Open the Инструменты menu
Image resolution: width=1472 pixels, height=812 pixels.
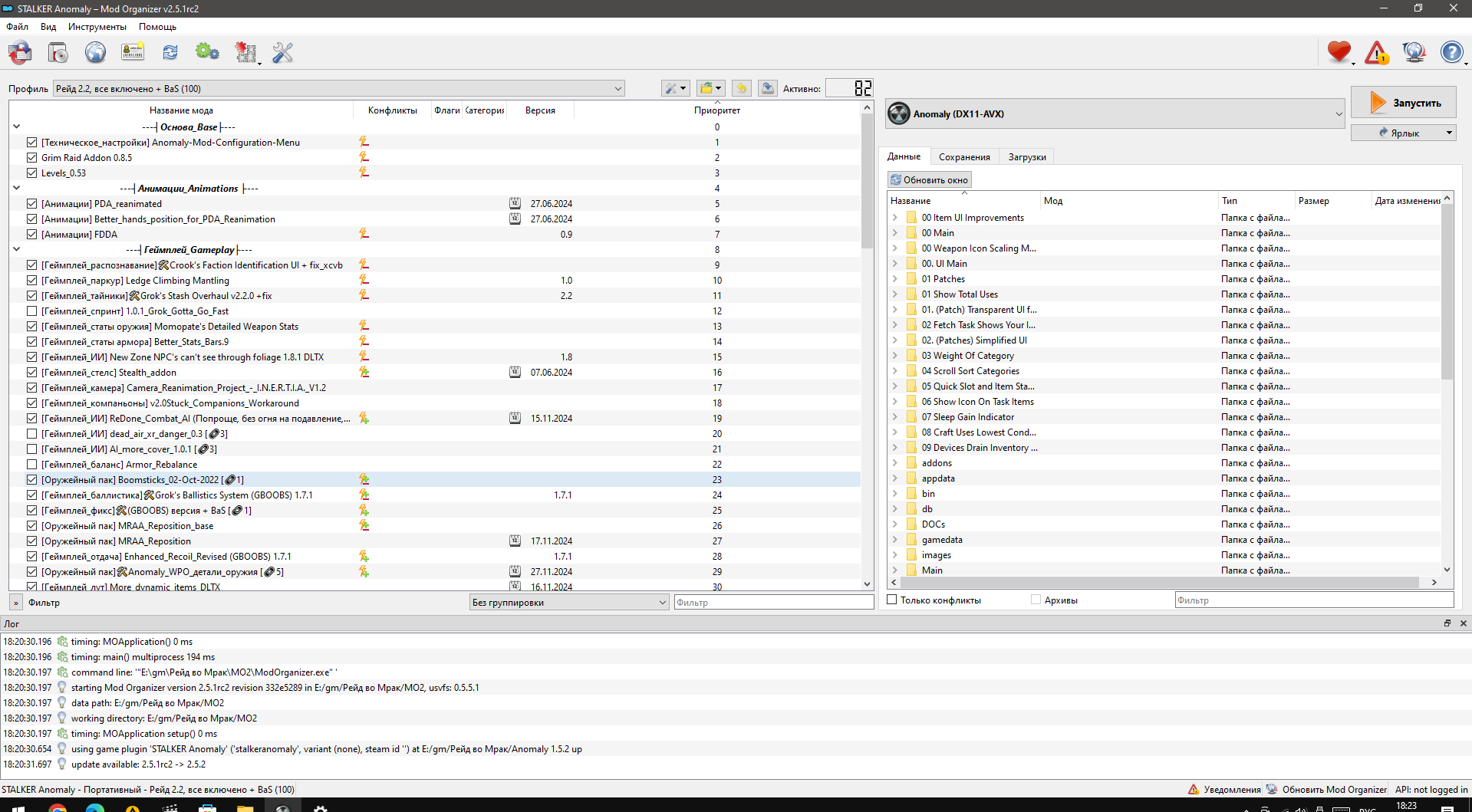tap(97, 27)
